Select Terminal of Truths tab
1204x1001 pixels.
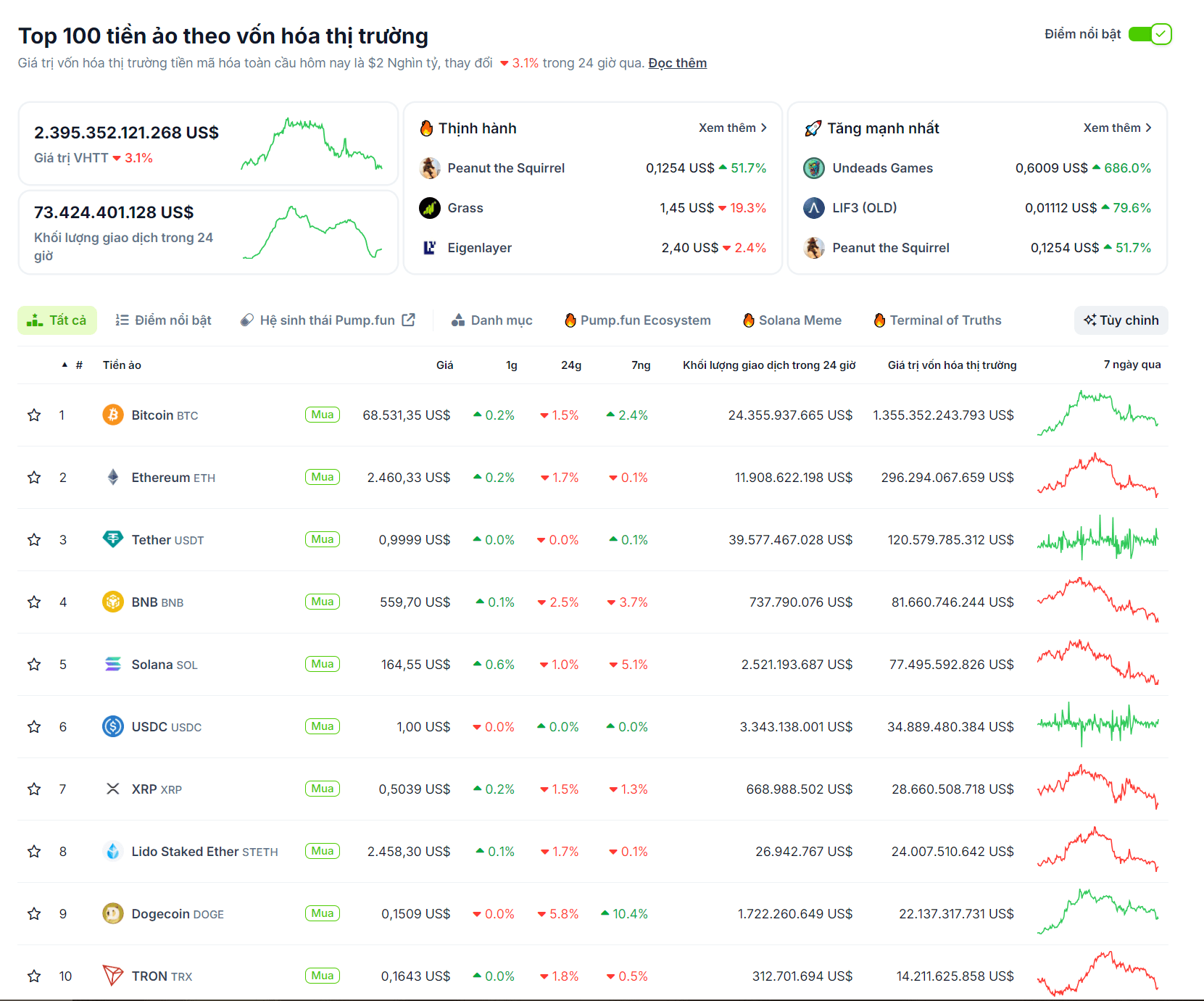pyautogui.click(x=938, y=320)
